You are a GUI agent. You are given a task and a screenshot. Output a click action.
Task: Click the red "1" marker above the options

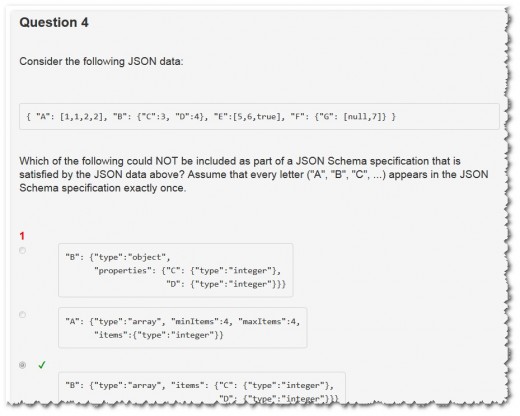click(x=22, y=236)
